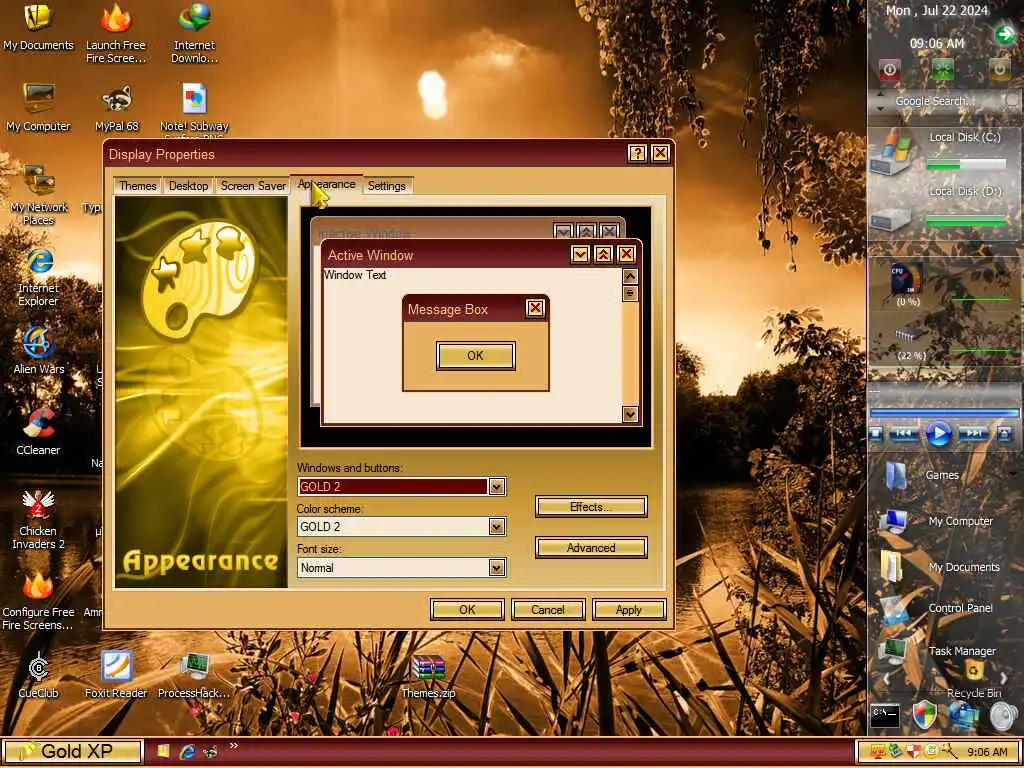
Task: Click the help question mark button
Action: point(637,153)
